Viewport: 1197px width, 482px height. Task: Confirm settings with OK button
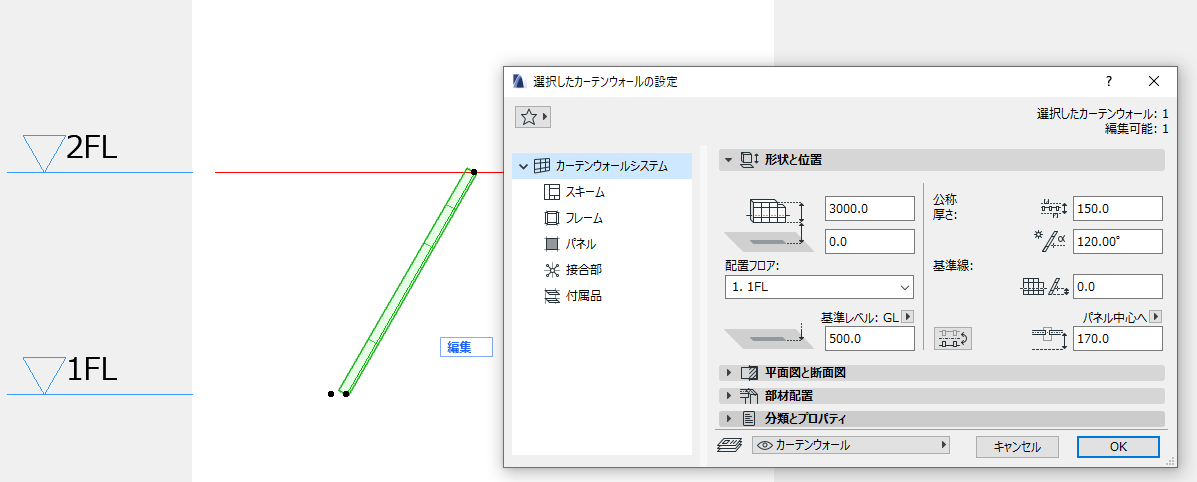pyautogui.click(x=1118, y=447)
